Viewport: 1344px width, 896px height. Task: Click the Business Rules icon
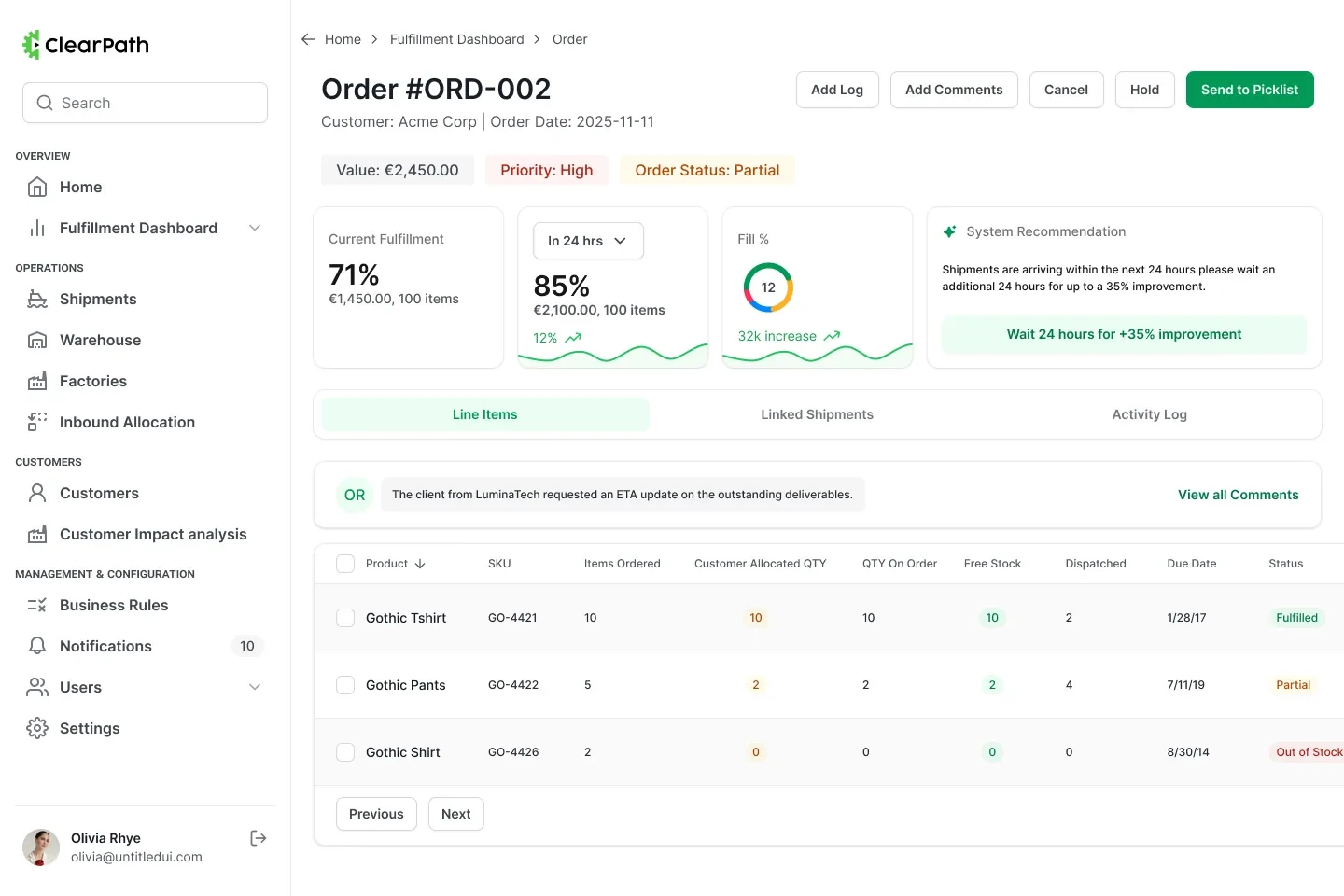pos(37,605)
